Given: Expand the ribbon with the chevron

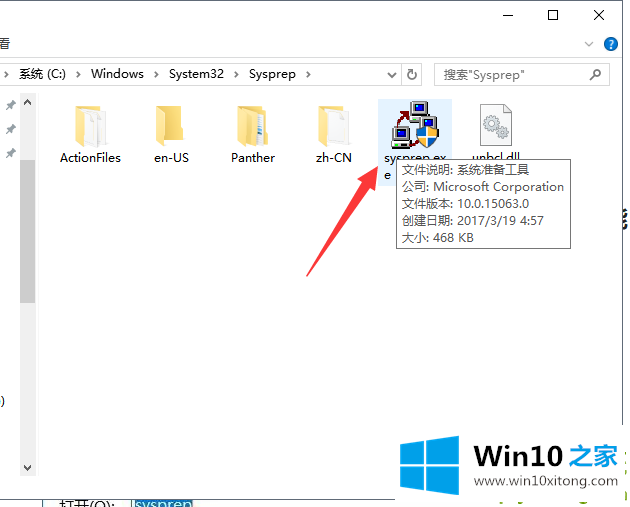Looking at the screenshot, I should [589, 44].
